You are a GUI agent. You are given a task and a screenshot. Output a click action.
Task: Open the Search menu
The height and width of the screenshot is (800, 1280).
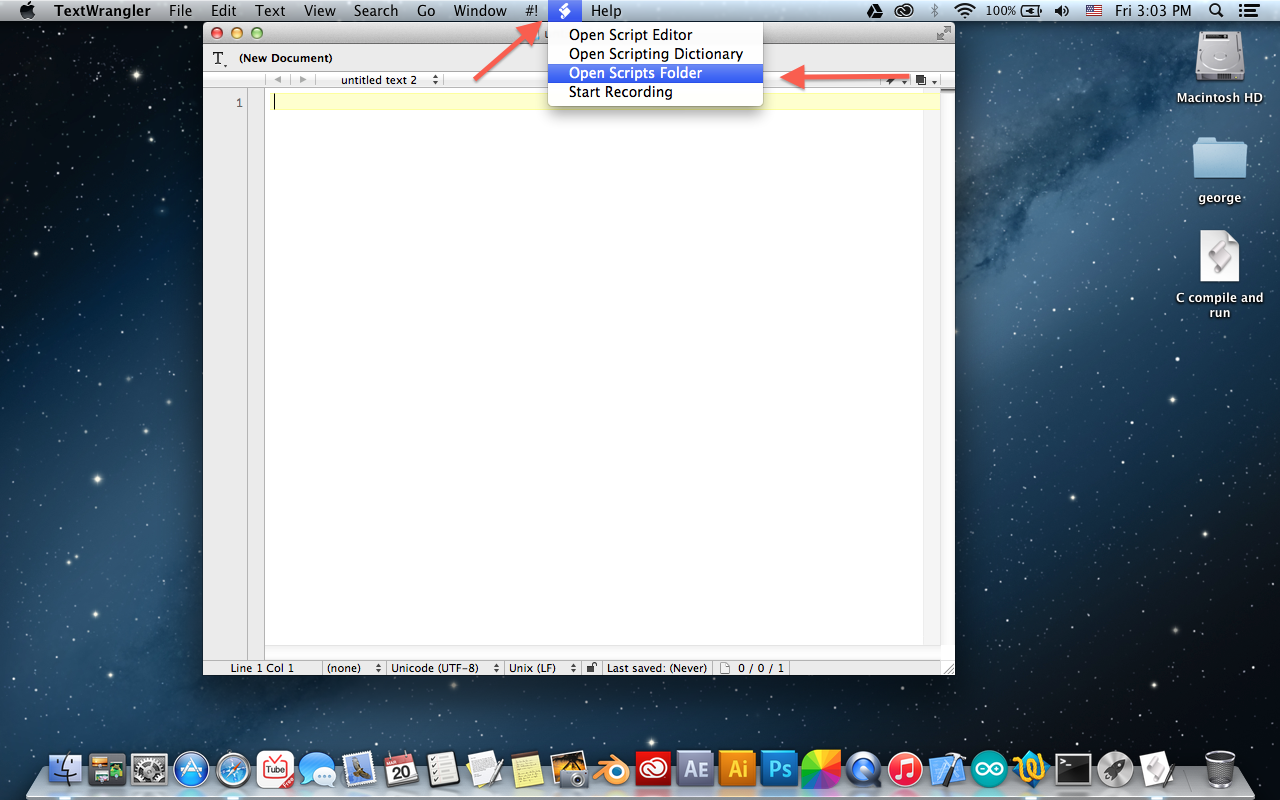click(376, 11)
